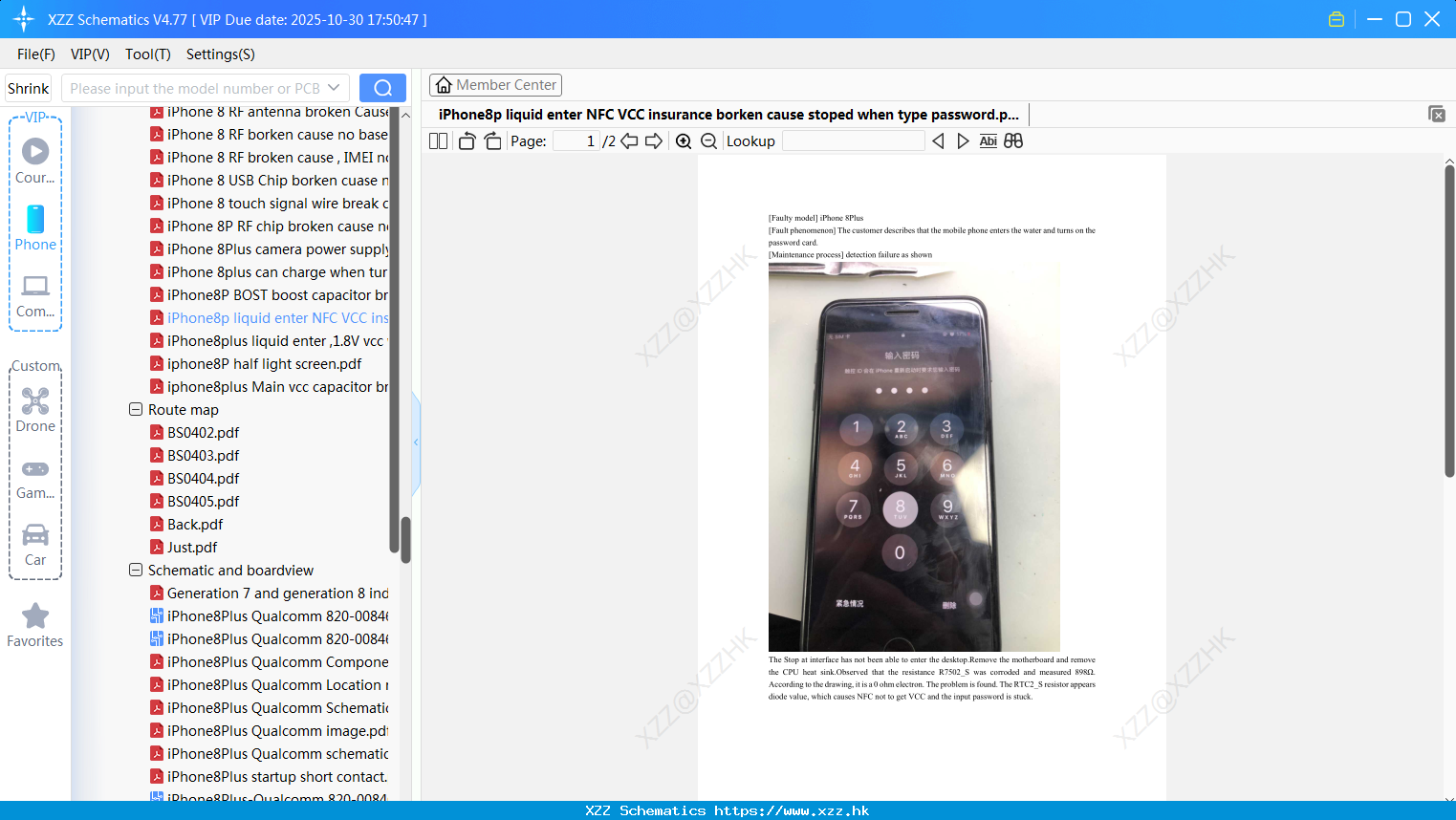Click the XZZ app logo icon

point(24,19)
